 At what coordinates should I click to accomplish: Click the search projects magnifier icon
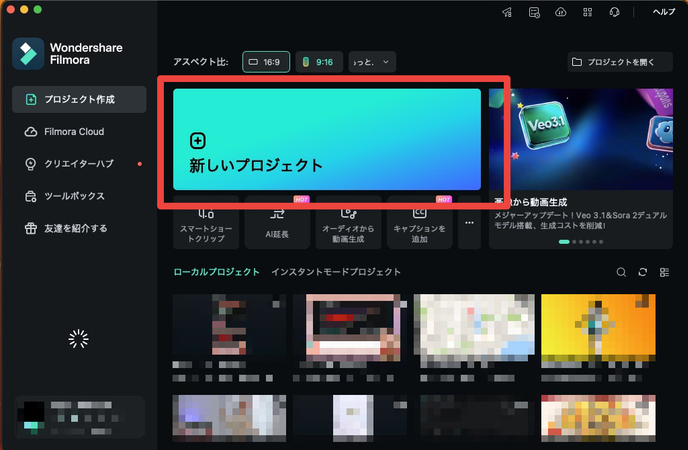(621, 272)
